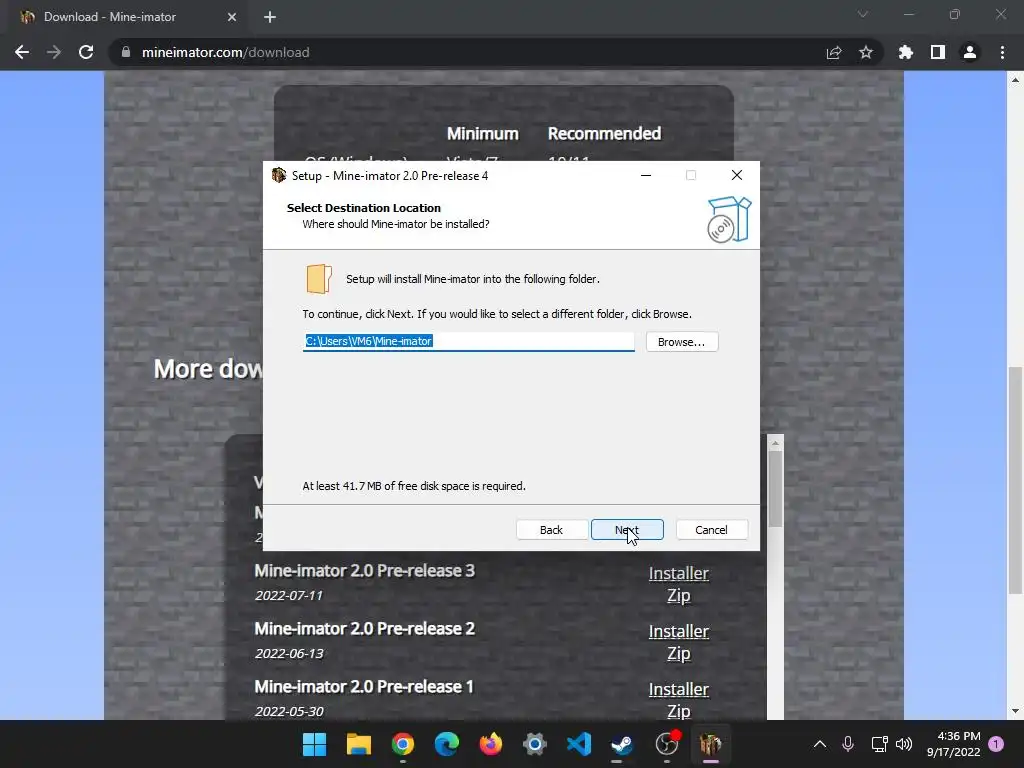Open the clock showing 4:36 PM
The width and height of the screenshot is (1024, 768).
pos(953,744)
